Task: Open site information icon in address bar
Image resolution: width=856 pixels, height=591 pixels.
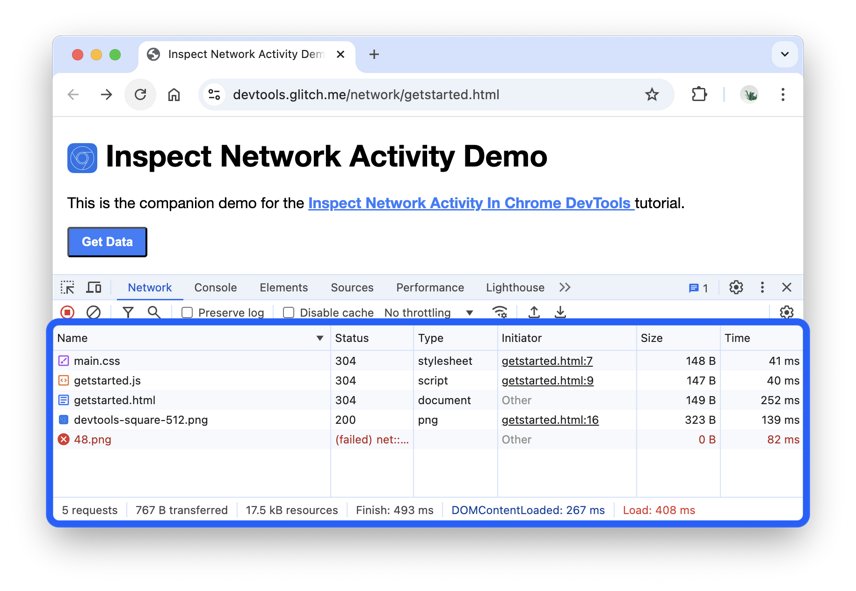Action: coord(214,94)
